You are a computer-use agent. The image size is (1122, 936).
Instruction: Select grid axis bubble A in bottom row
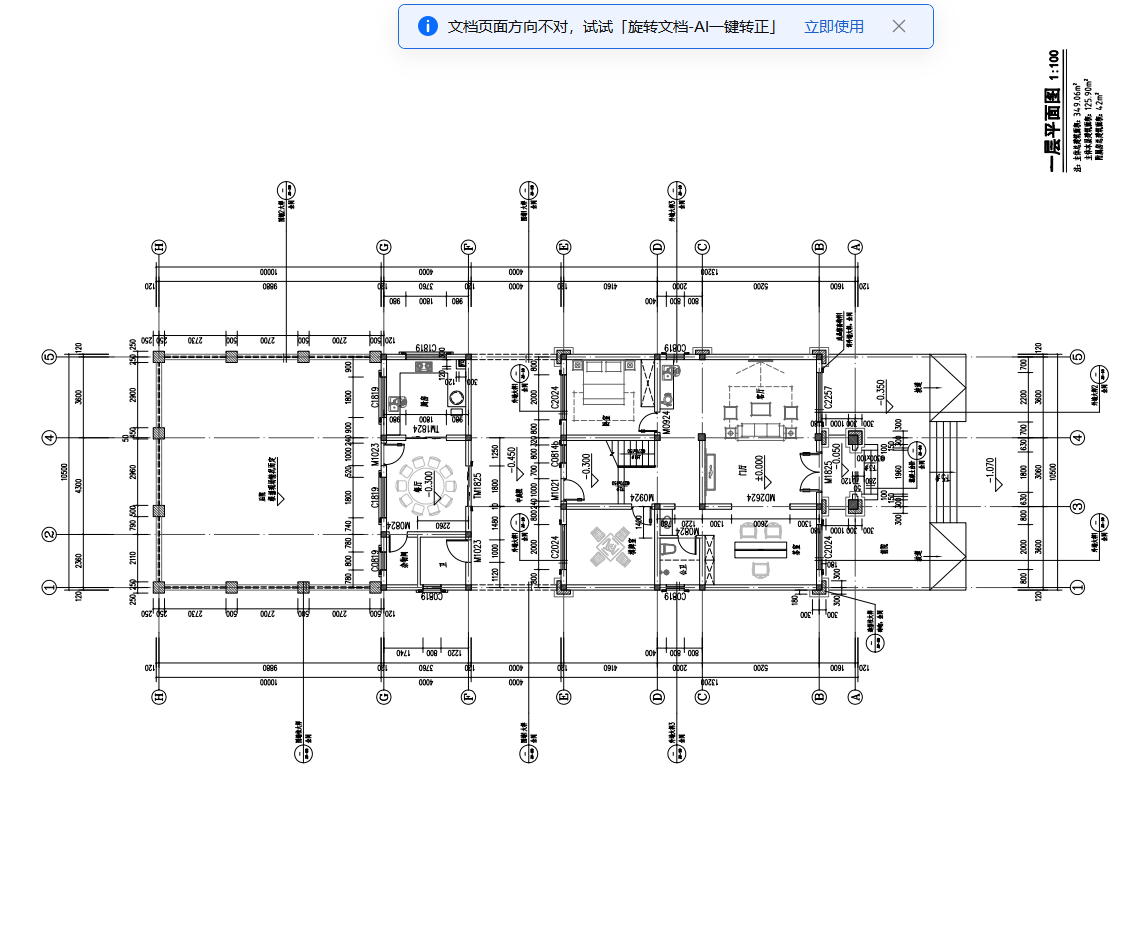[x=855, y=696]
